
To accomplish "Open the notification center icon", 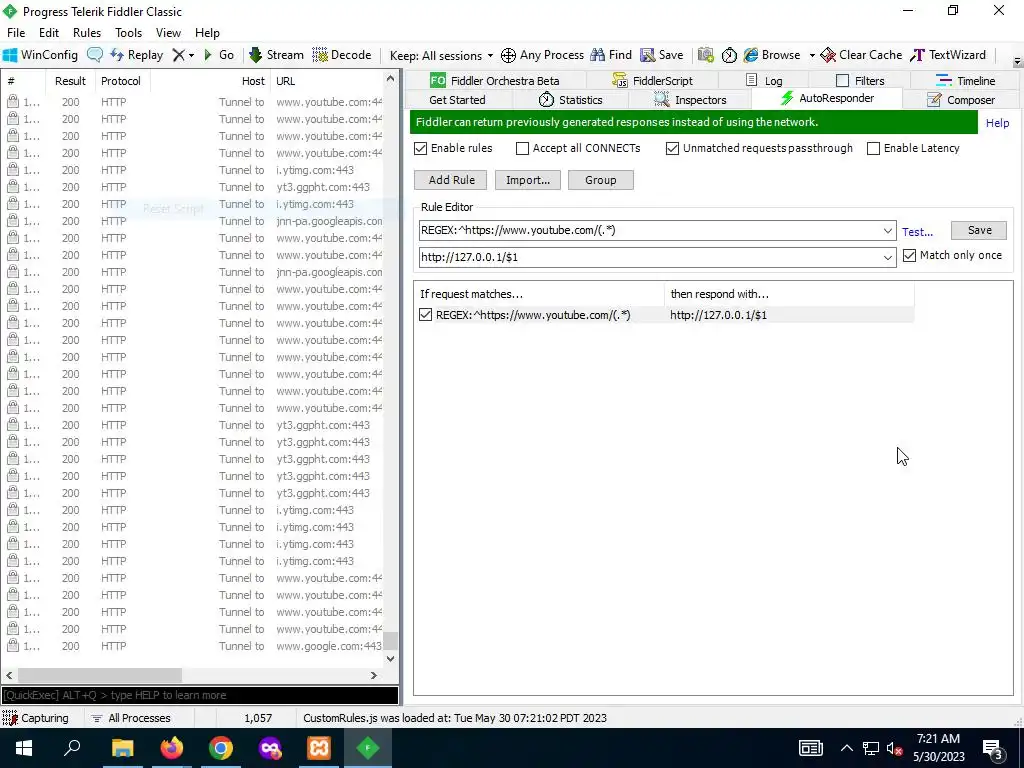I will (993, 748).
